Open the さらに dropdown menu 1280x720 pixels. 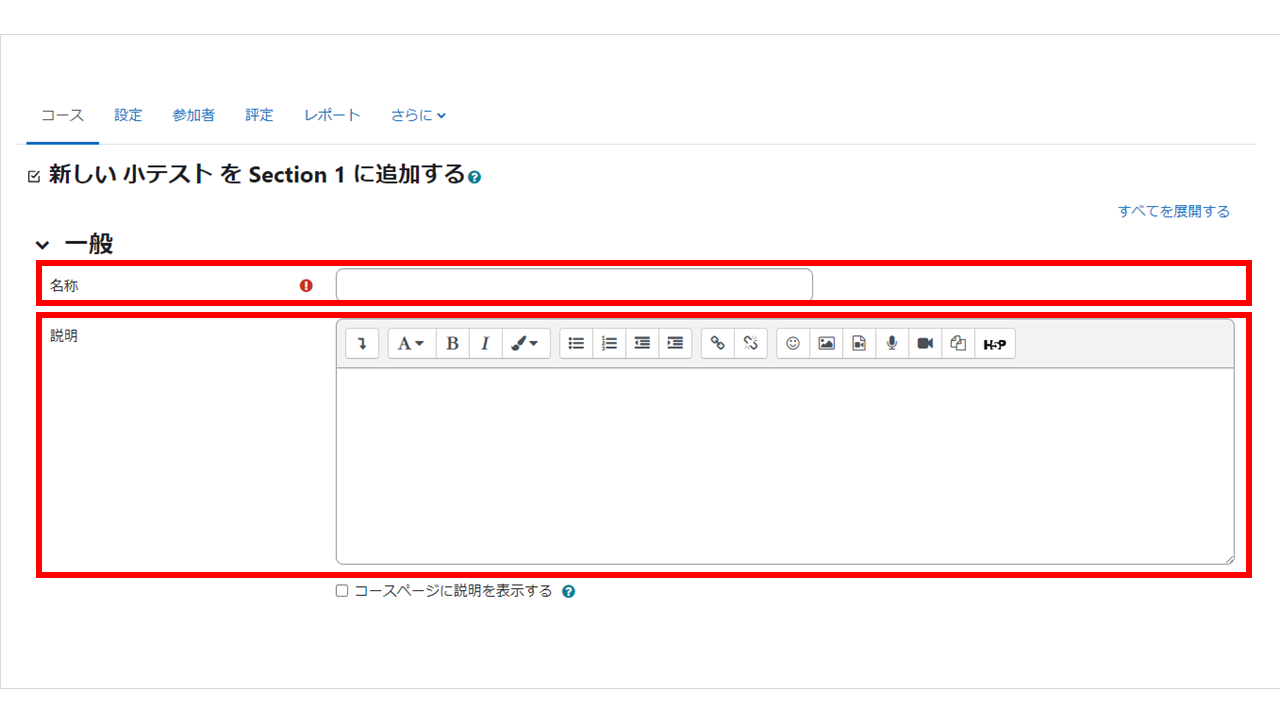(418, 115)
